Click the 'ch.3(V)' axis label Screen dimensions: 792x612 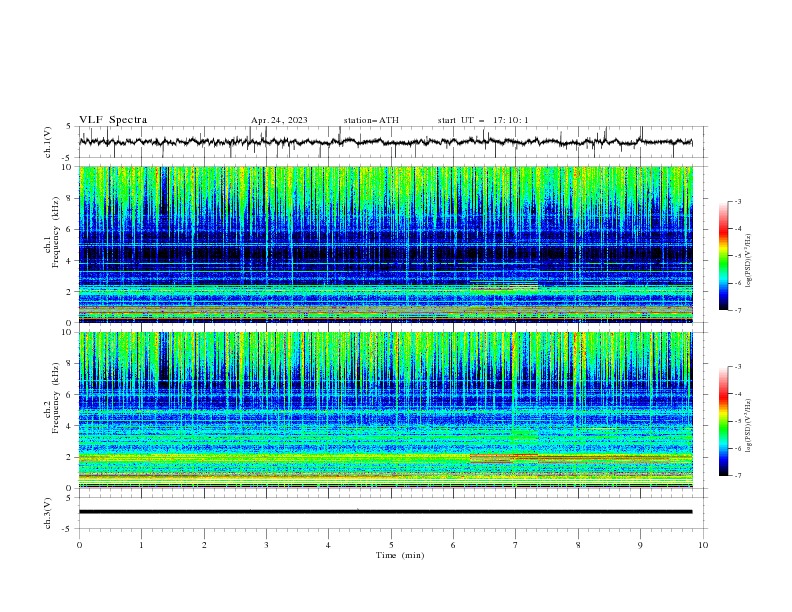click(x=48, y=513)
